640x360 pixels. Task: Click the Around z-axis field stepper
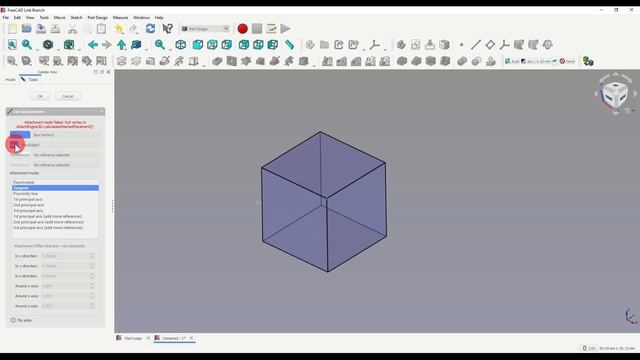[x=92, y=306]
